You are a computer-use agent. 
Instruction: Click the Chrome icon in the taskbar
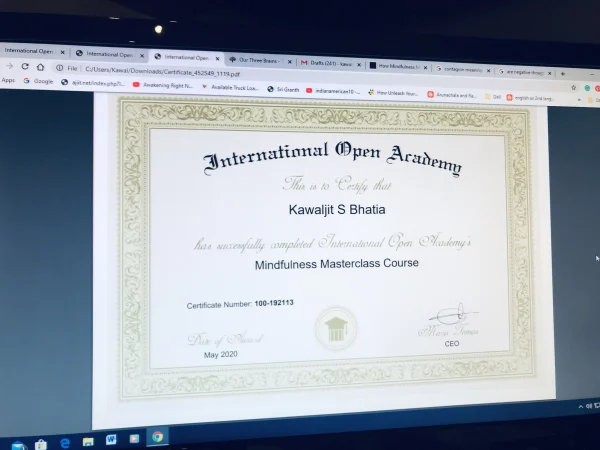click(x=157, y=437)
